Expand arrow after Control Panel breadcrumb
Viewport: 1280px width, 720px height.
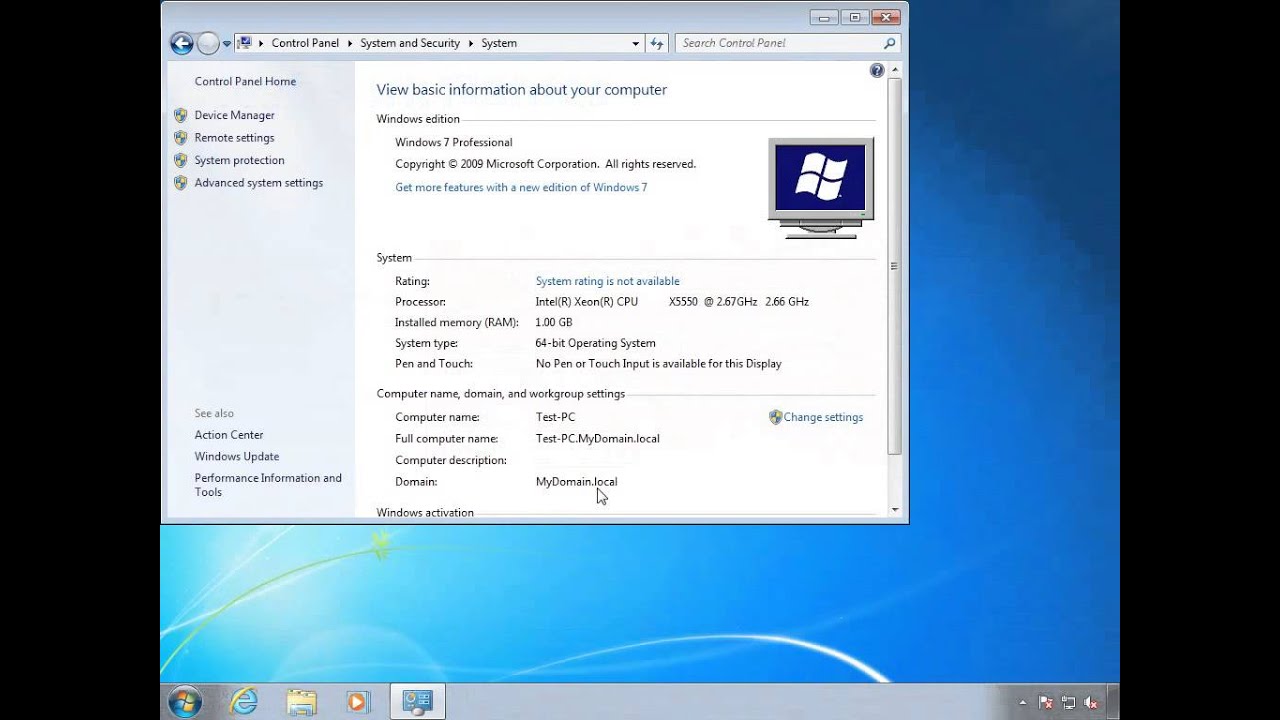point(350,43)
